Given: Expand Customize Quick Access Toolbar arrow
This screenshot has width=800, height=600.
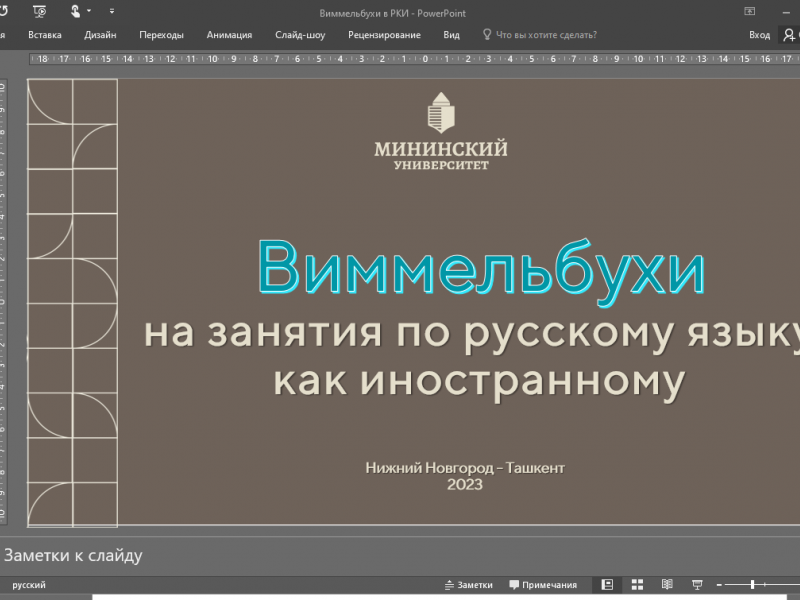Looking at the screenshot, I should (111, 11).
